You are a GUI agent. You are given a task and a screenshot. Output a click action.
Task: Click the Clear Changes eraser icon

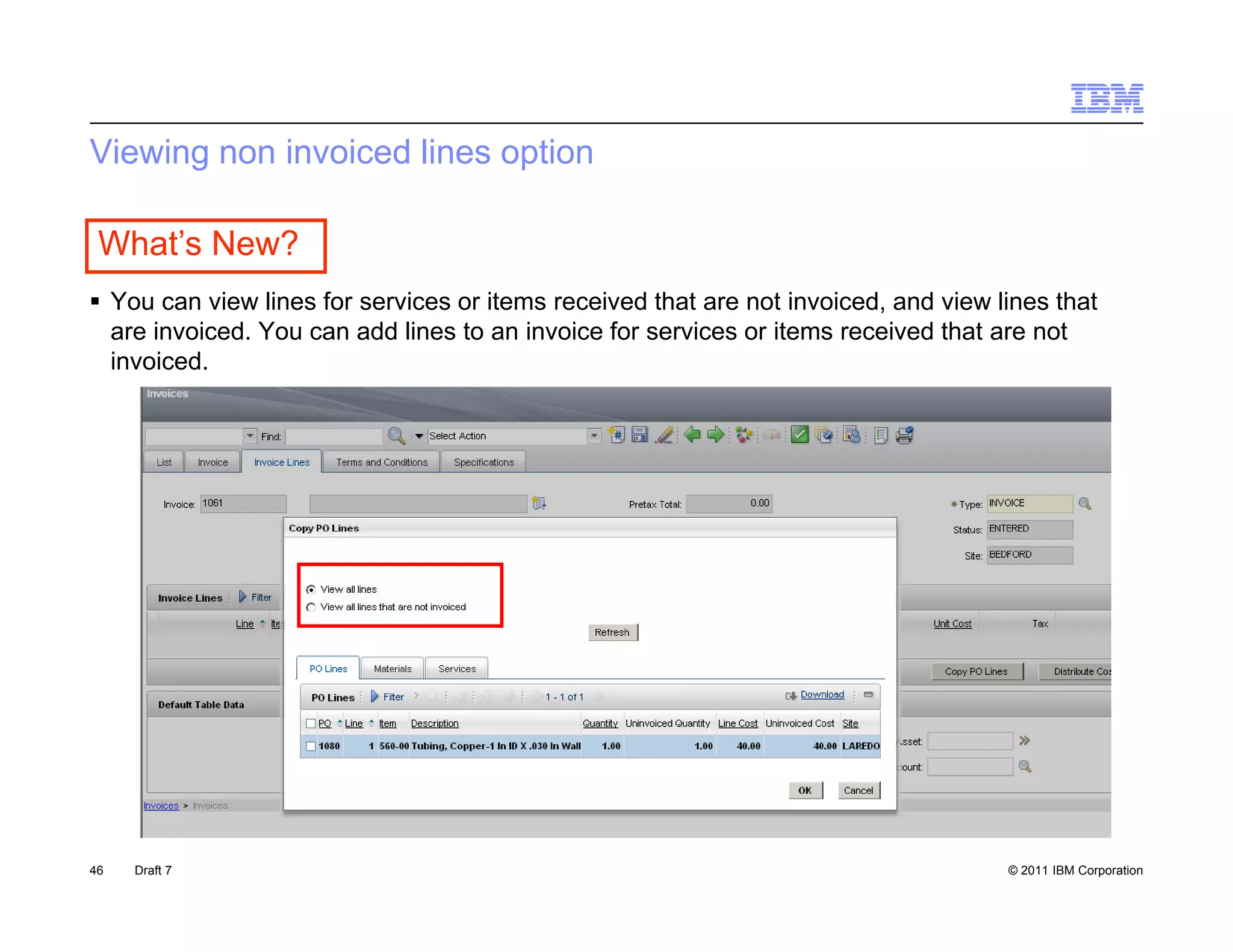665,434
